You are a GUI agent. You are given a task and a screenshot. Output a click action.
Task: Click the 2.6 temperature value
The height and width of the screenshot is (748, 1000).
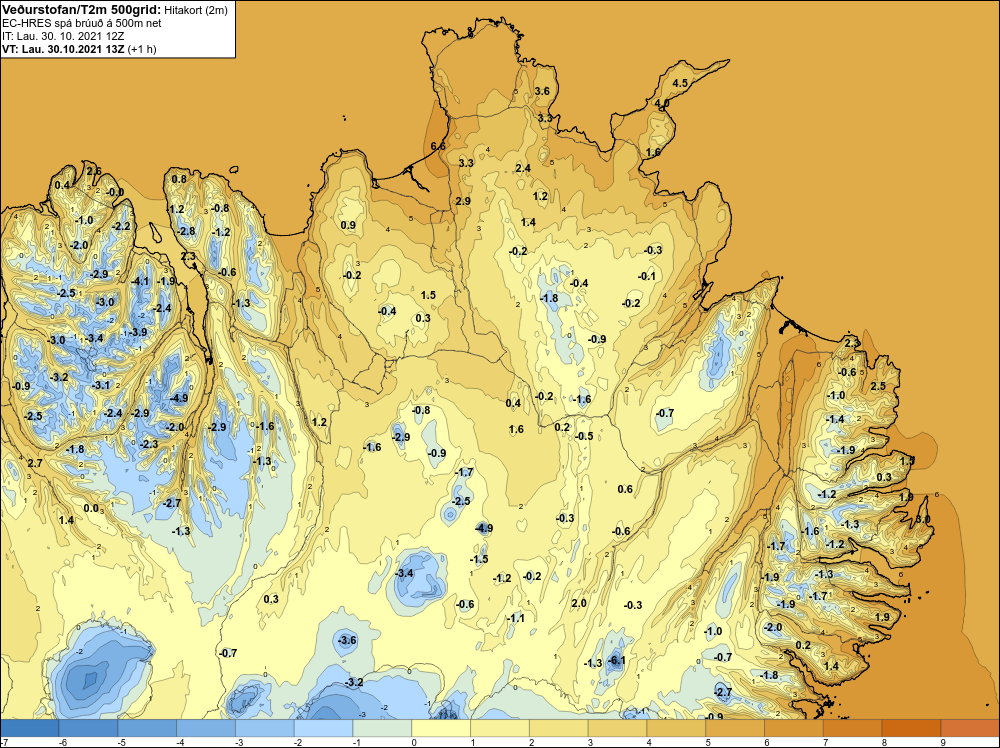coord(94,171)
